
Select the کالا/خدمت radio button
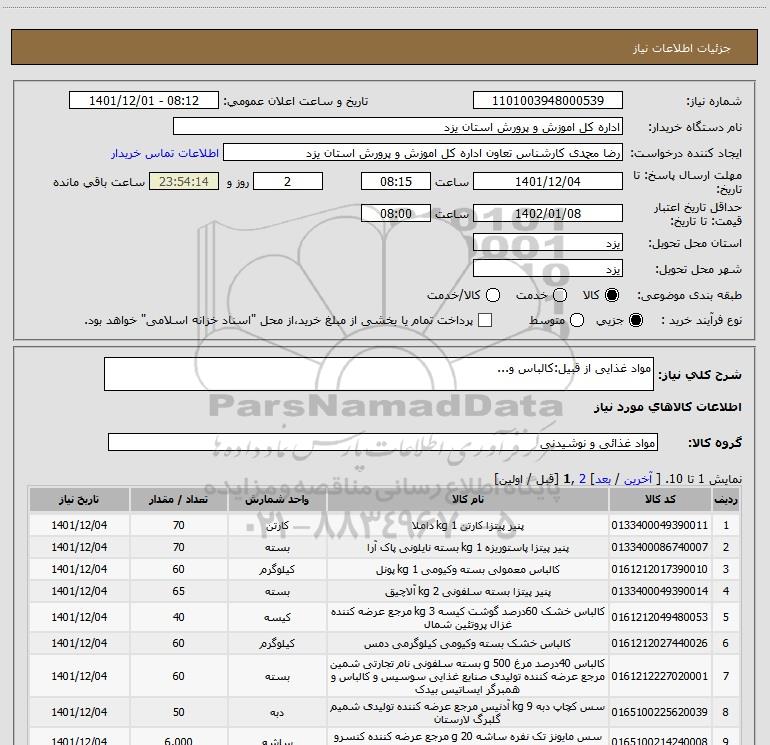click(x=493, y=295)
